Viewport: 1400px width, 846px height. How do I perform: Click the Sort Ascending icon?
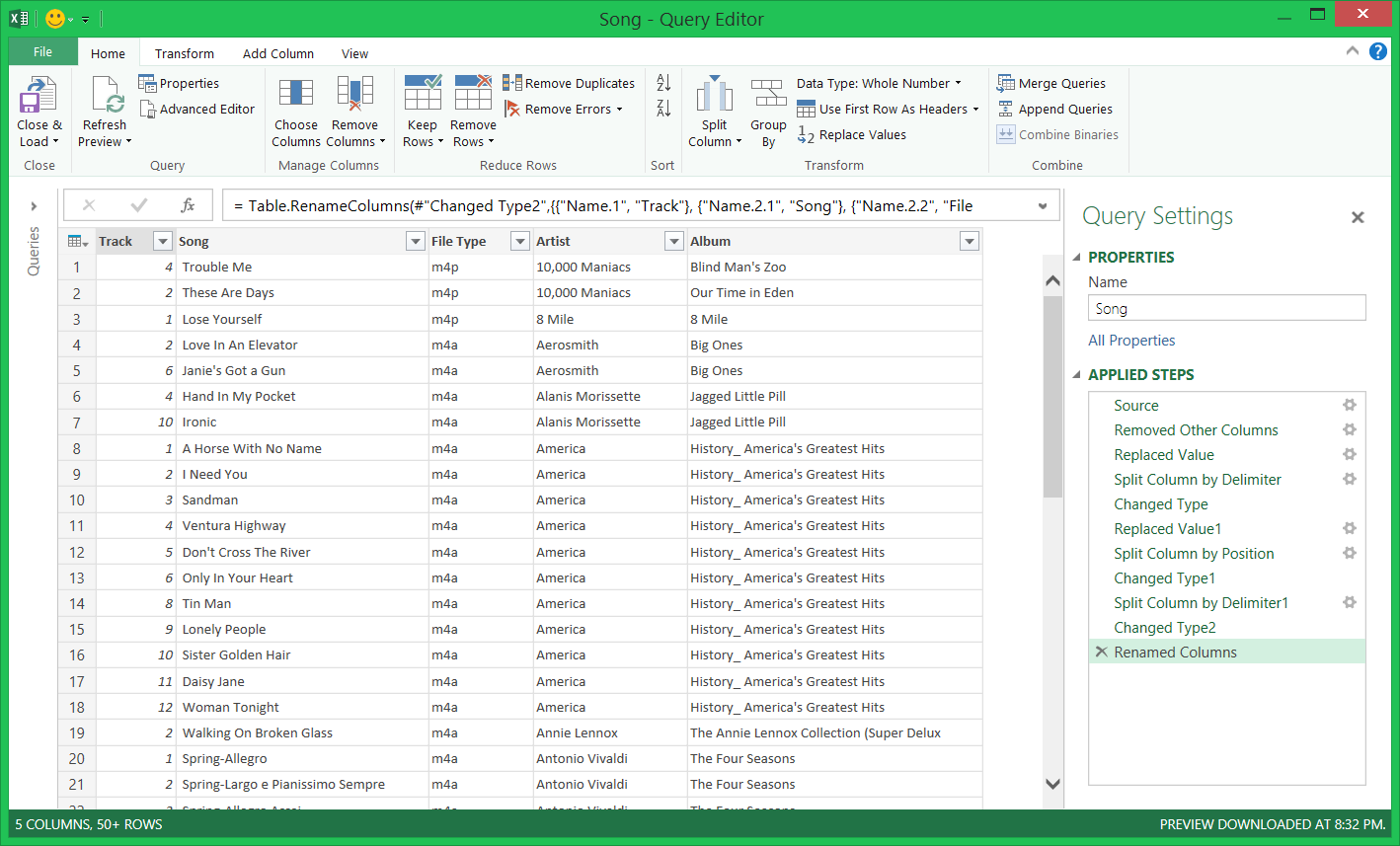pos(663,84)
